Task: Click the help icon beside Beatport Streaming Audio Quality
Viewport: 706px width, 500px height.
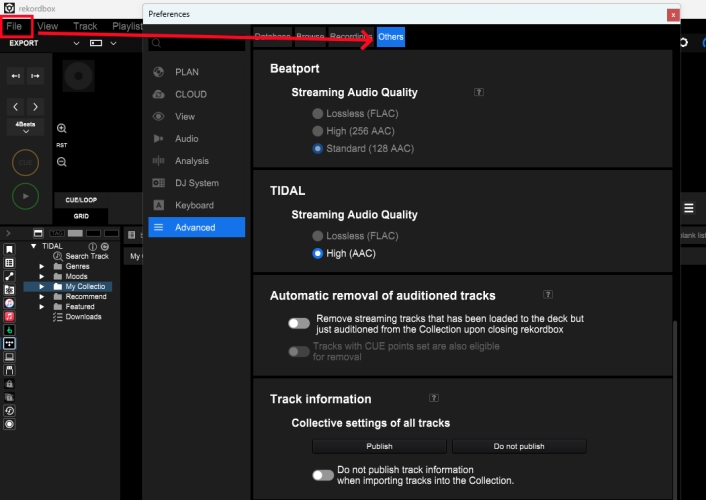Action: [479, 92]
